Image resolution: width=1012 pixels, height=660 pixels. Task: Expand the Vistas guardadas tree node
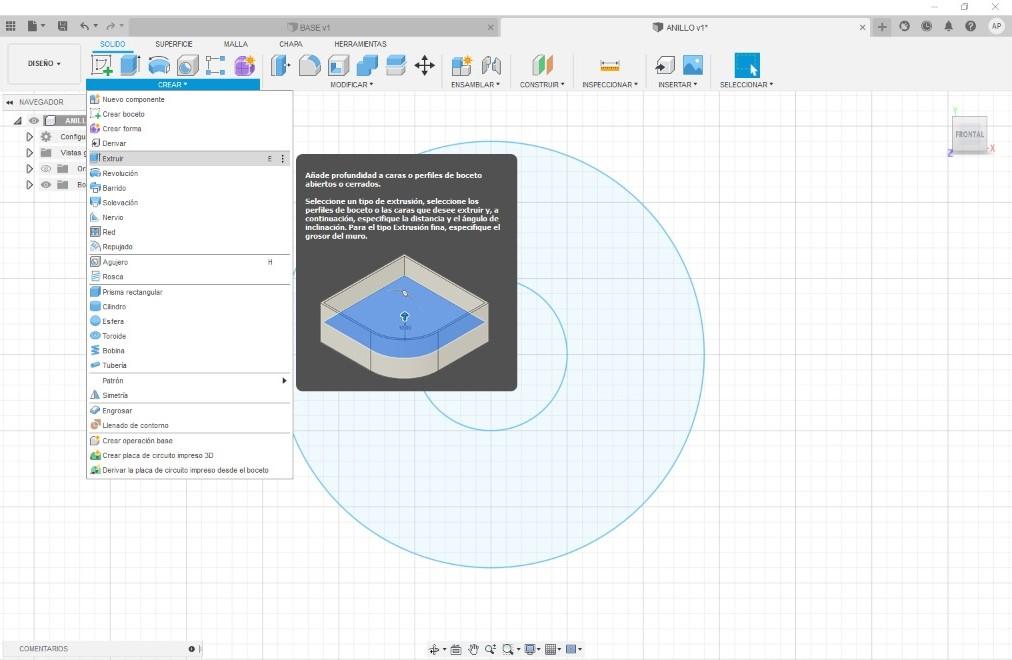[x=29, y=153]
